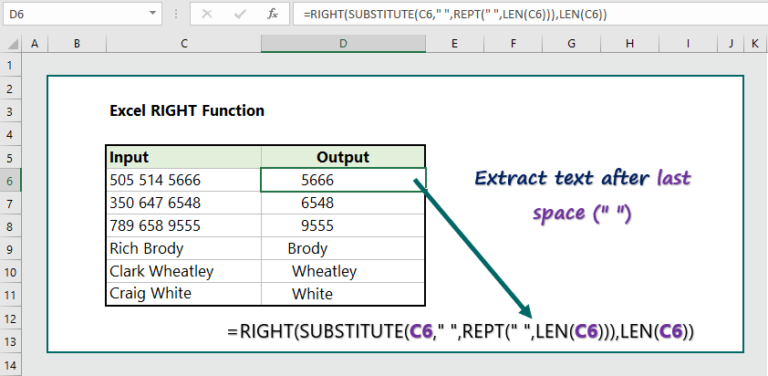Click the Cancel (X) formula icon

click(207, 14)
